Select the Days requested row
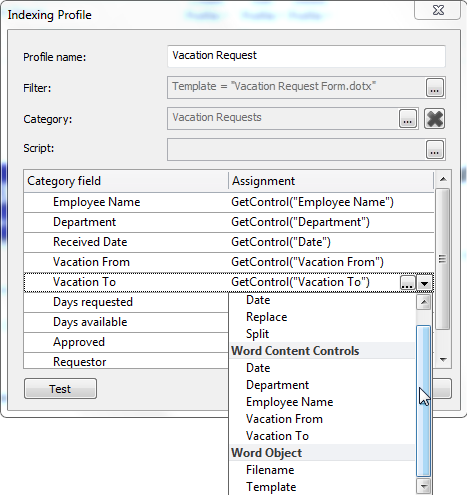 point(126,302)
